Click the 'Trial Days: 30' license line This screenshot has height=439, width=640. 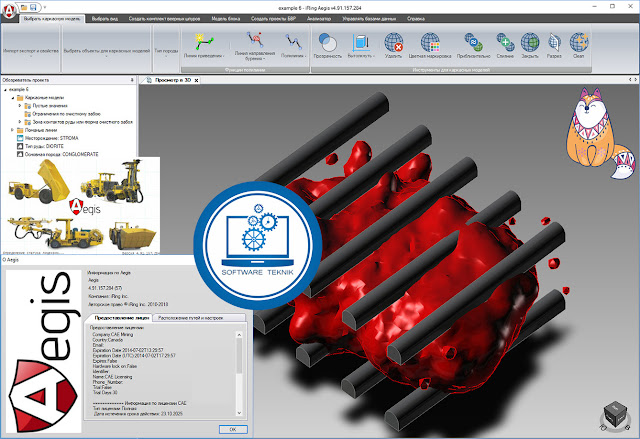pyautogui.click(x=105, y=392)
